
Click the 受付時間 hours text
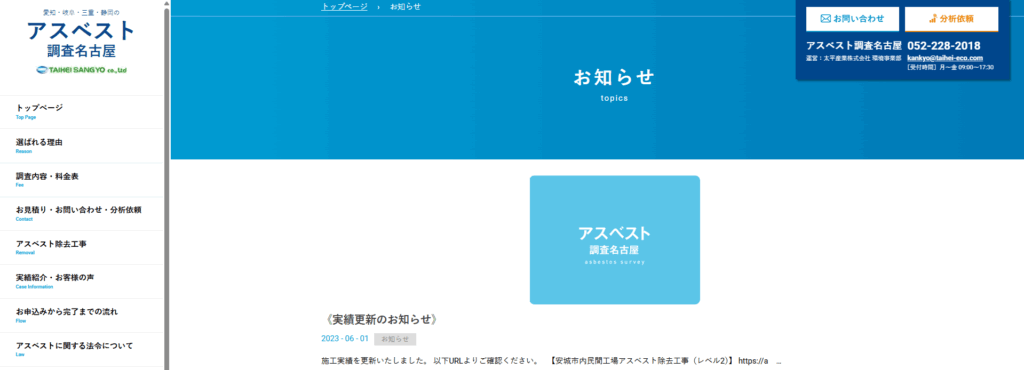pos(950,67)
